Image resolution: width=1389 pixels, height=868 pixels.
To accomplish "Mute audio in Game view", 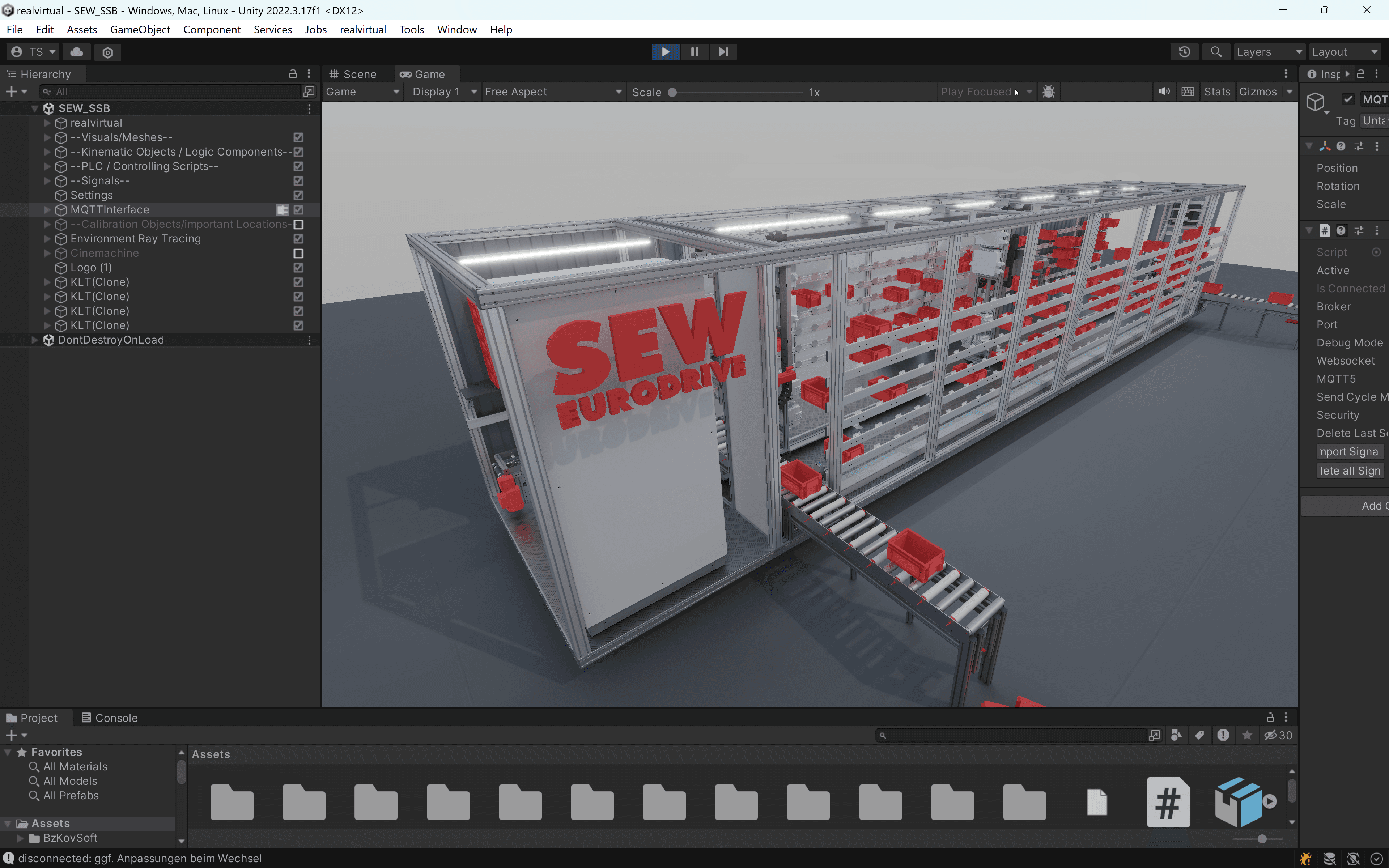I will tap(1164, 92).
